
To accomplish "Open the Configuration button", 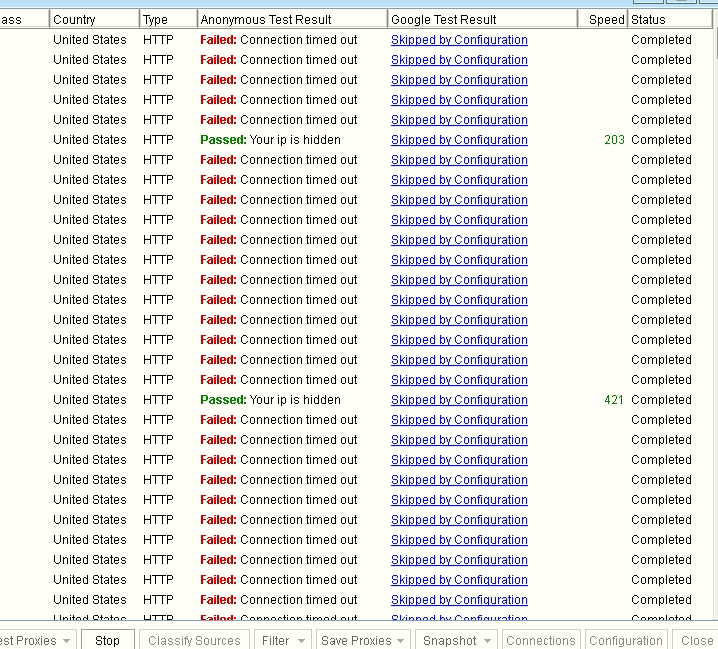I will point(626,640).
